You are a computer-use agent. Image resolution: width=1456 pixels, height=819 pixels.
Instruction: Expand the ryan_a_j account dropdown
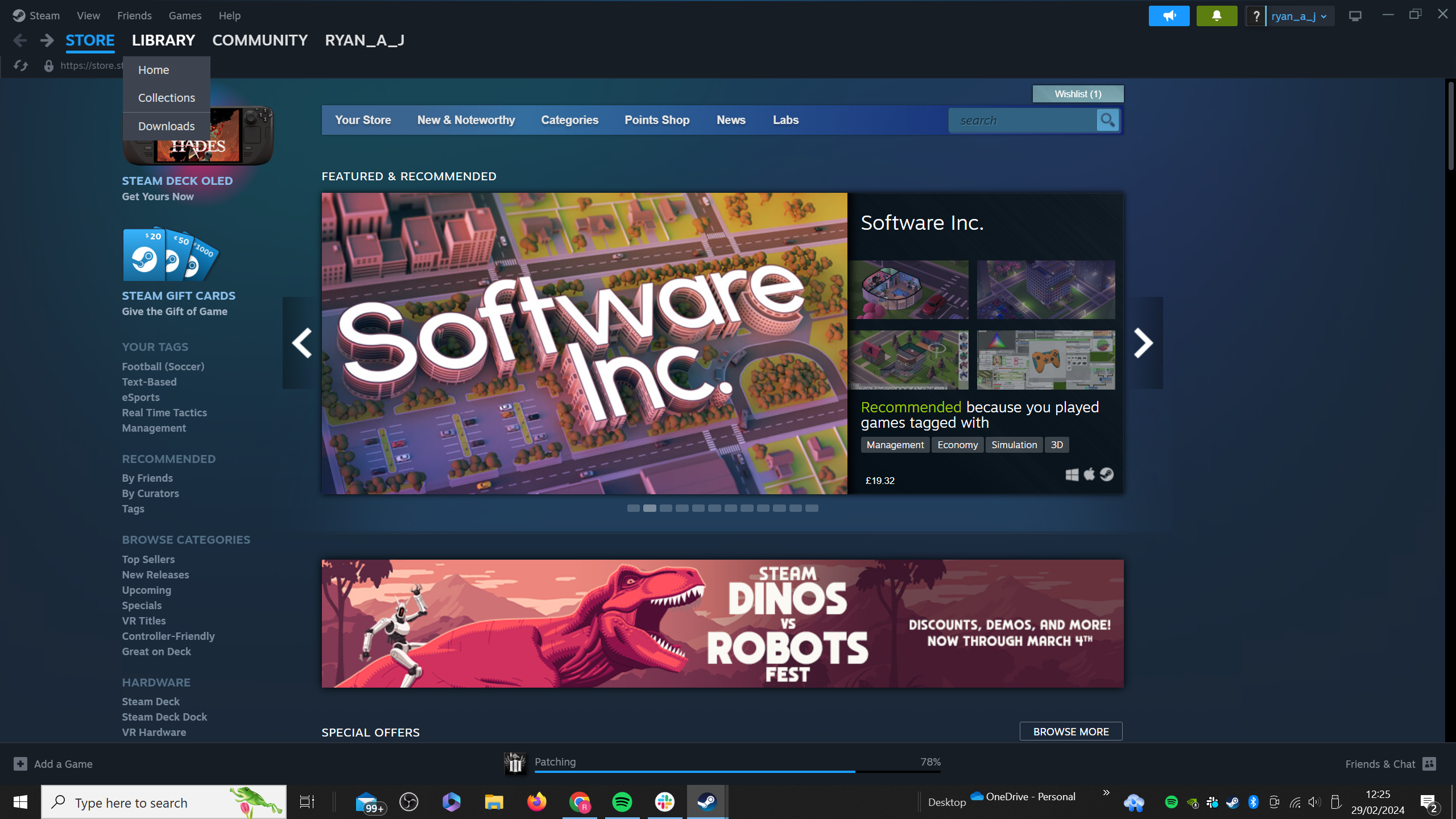tap(1300, 16)
